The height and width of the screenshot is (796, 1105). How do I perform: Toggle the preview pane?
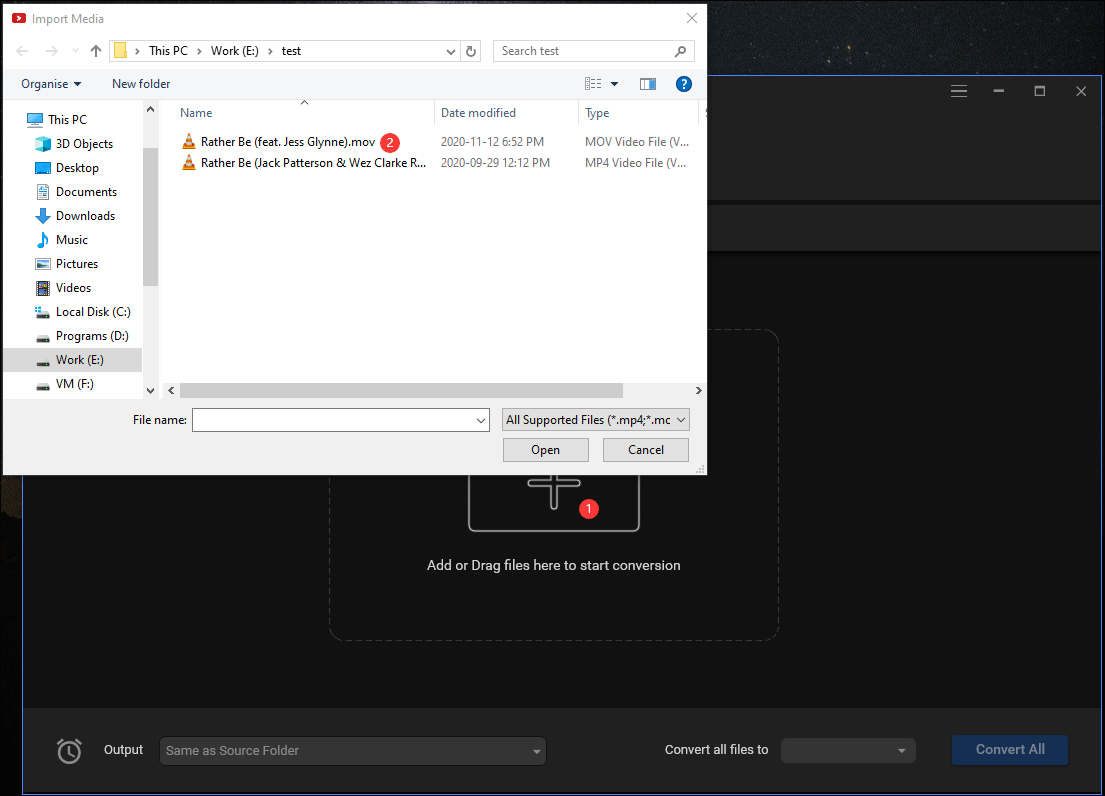[x=648, y=84]
